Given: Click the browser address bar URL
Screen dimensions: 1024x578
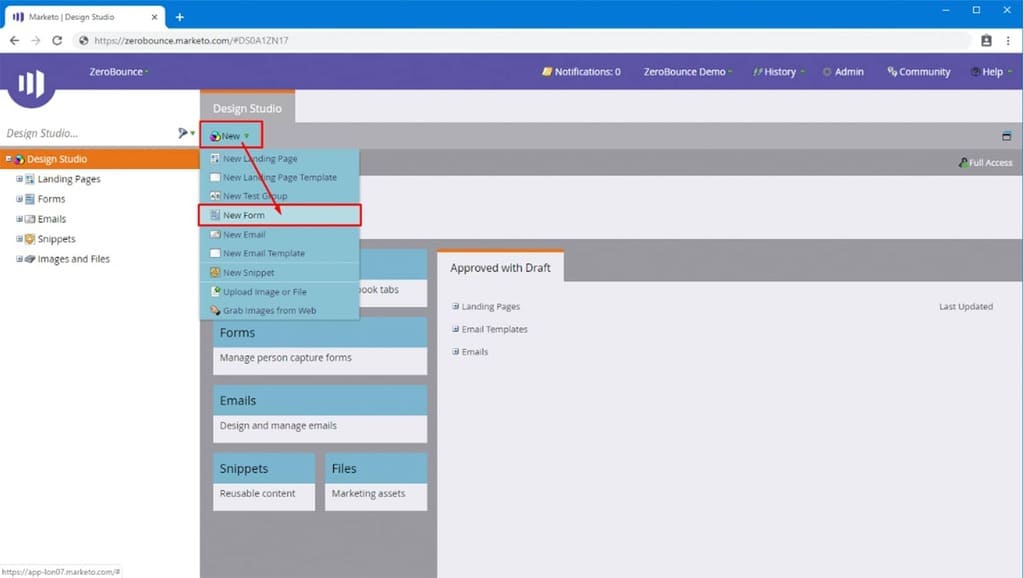Looking at the screenshot, I should click(191, 40).
